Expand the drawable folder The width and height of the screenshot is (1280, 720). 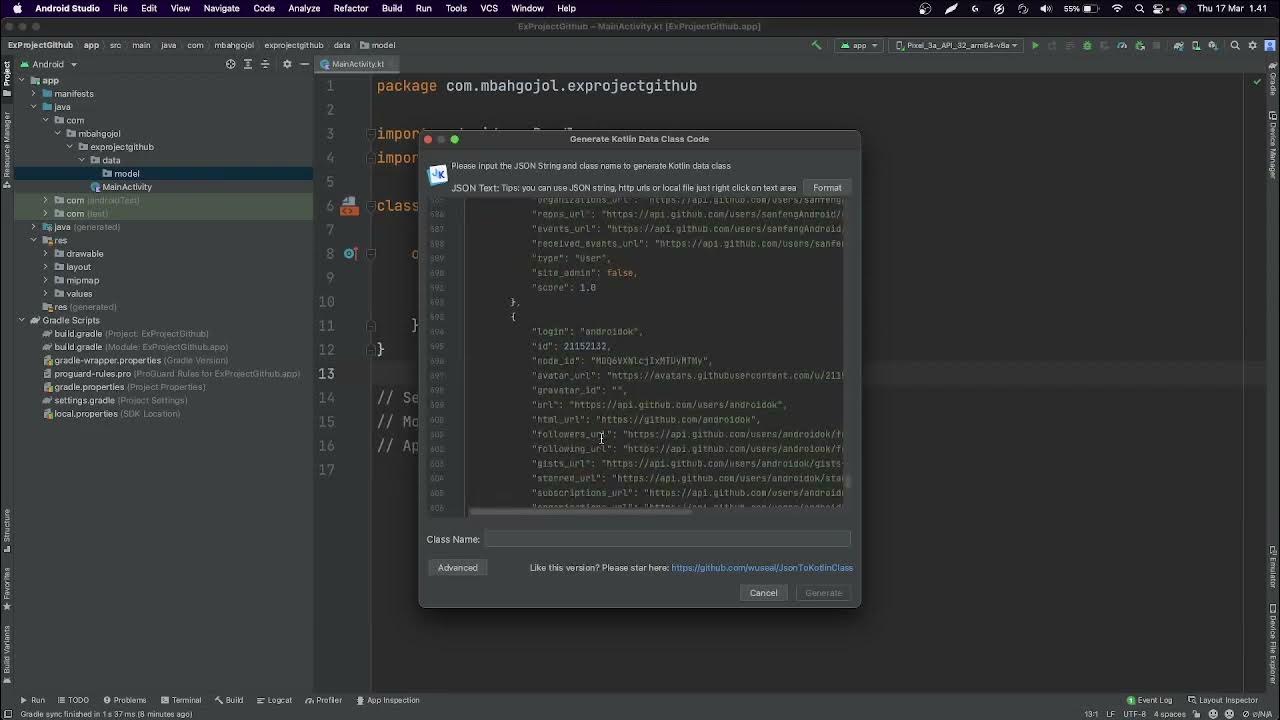46,254
